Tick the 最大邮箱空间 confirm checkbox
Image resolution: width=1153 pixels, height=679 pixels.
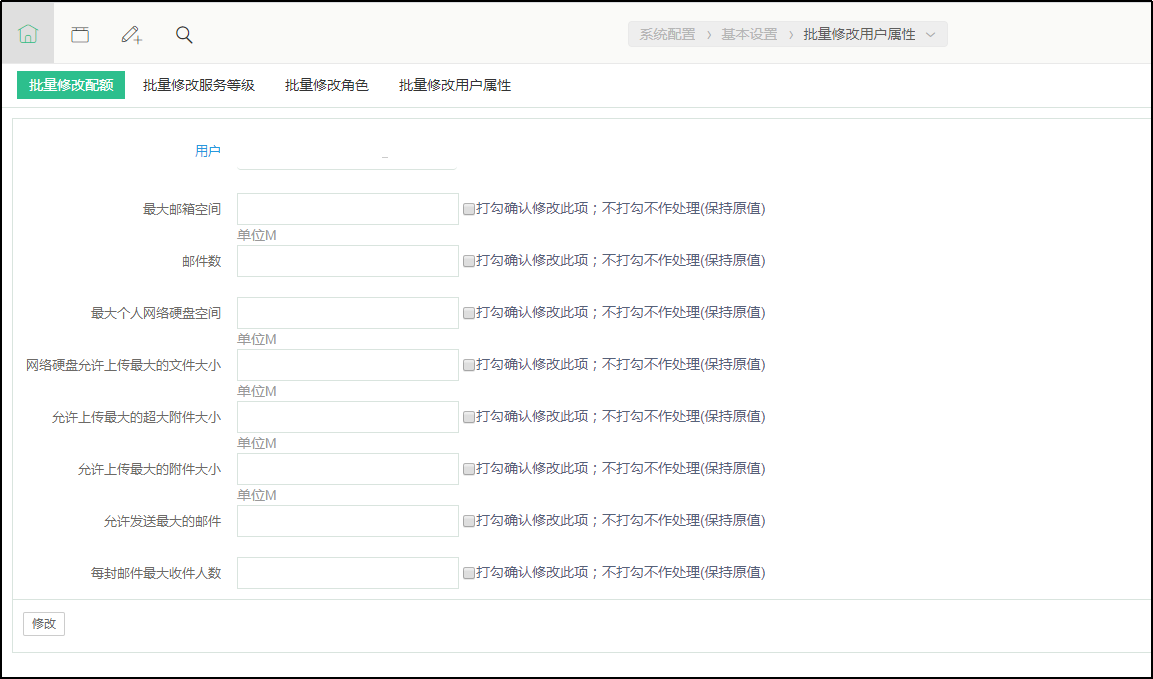(469, 209)
